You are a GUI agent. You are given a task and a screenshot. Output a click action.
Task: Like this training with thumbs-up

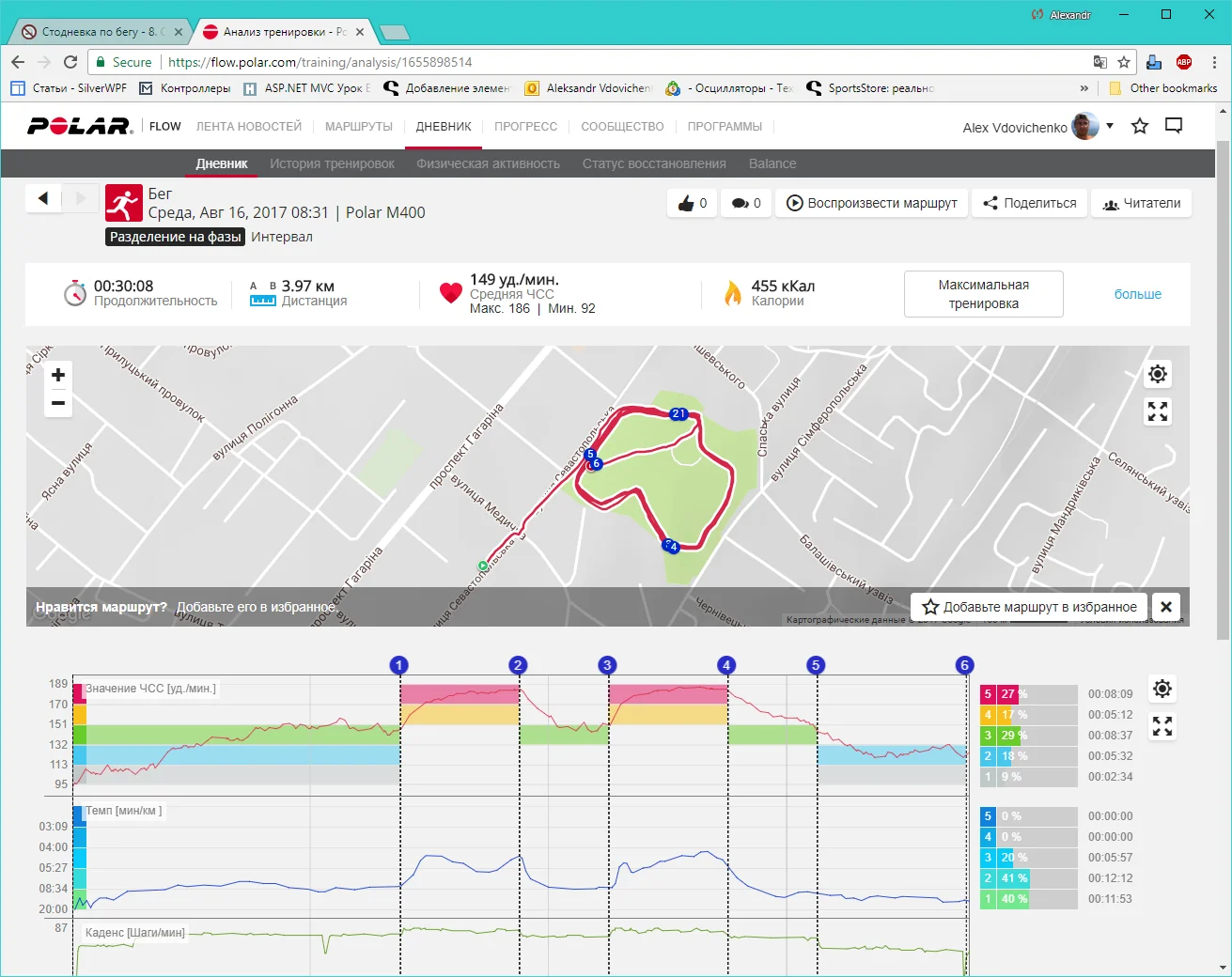(693, 203)
